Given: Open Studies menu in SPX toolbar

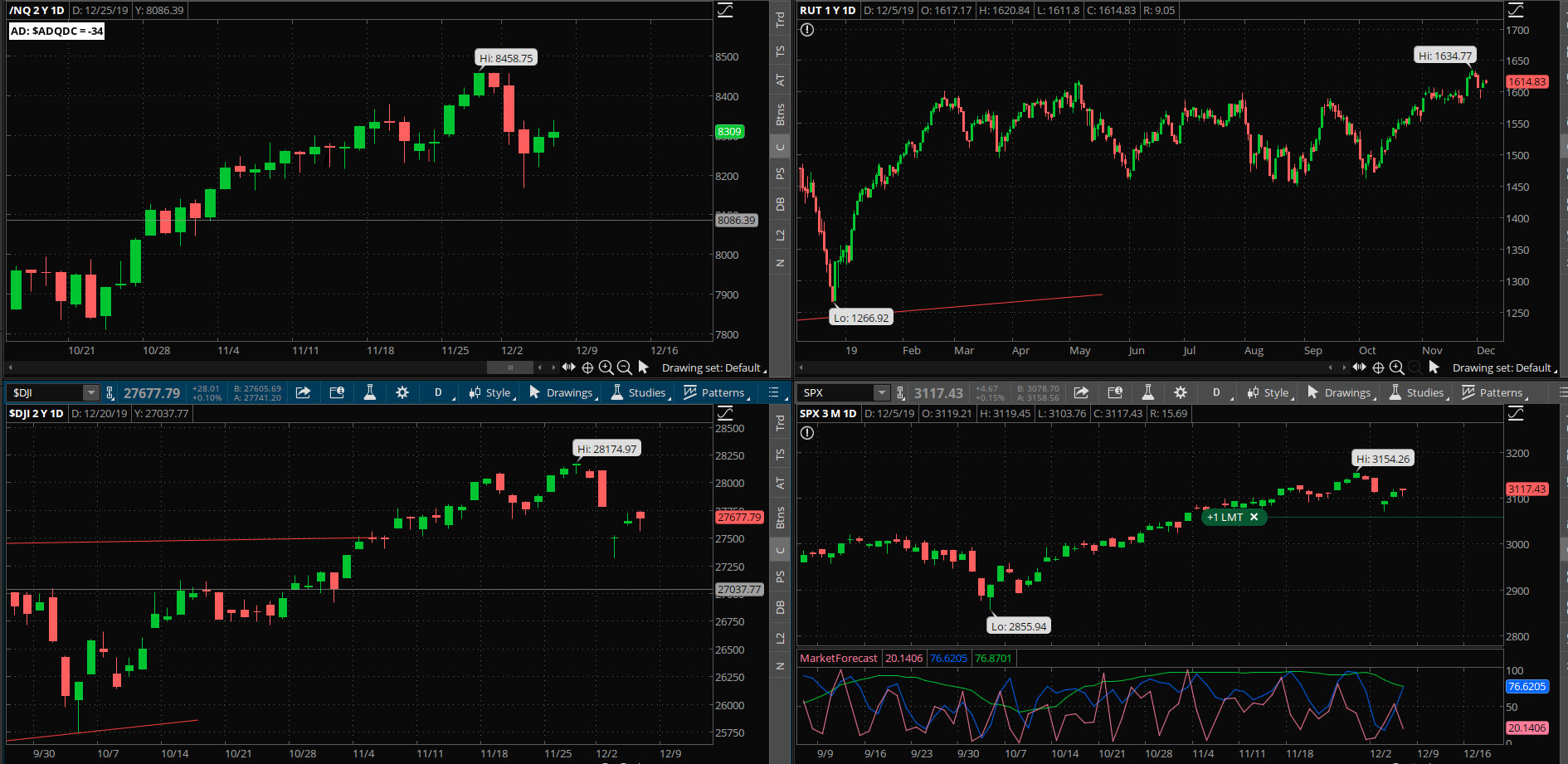Looking at the screenshot, I should (1418, 392).
